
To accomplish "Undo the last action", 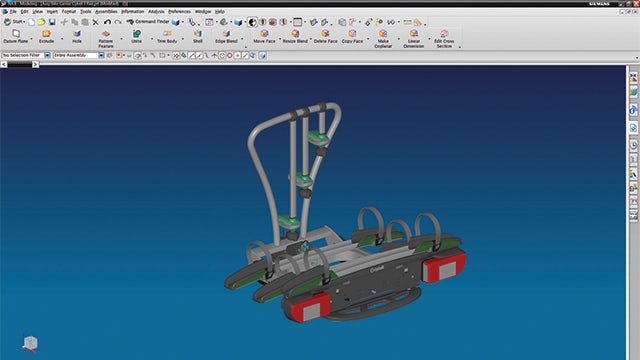I will [107, 22].
